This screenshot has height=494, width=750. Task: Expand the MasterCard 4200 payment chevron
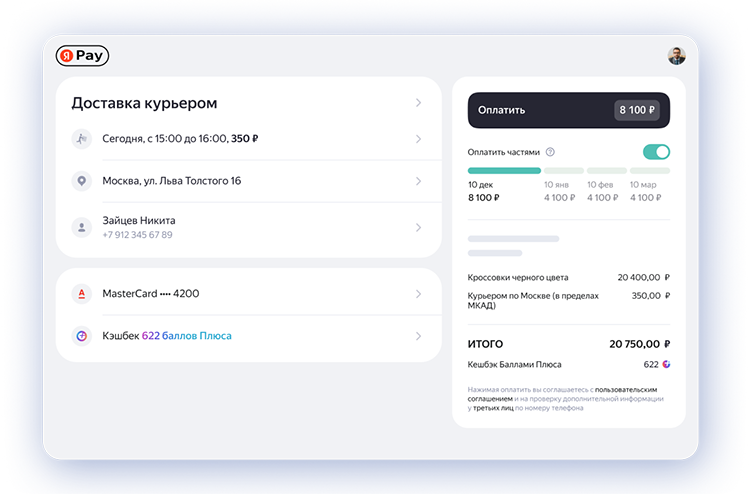418,294
